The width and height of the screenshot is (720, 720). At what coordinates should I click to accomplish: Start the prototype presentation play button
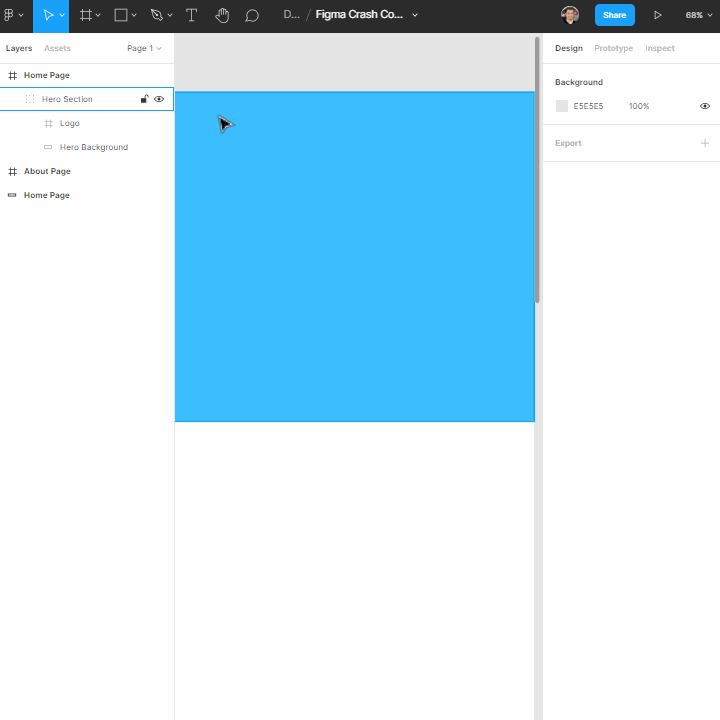[x=658, y=15]
